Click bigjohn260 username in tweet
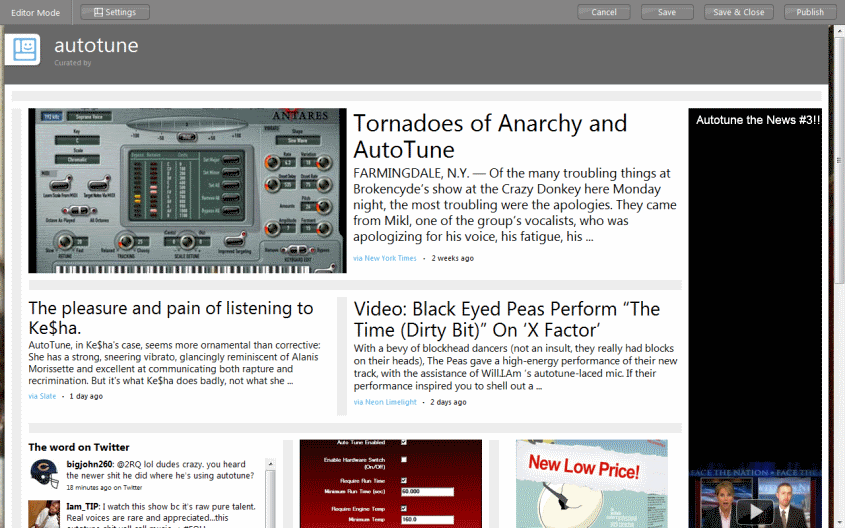The height and width of the screenshot is (528, 845). (89, 464)
